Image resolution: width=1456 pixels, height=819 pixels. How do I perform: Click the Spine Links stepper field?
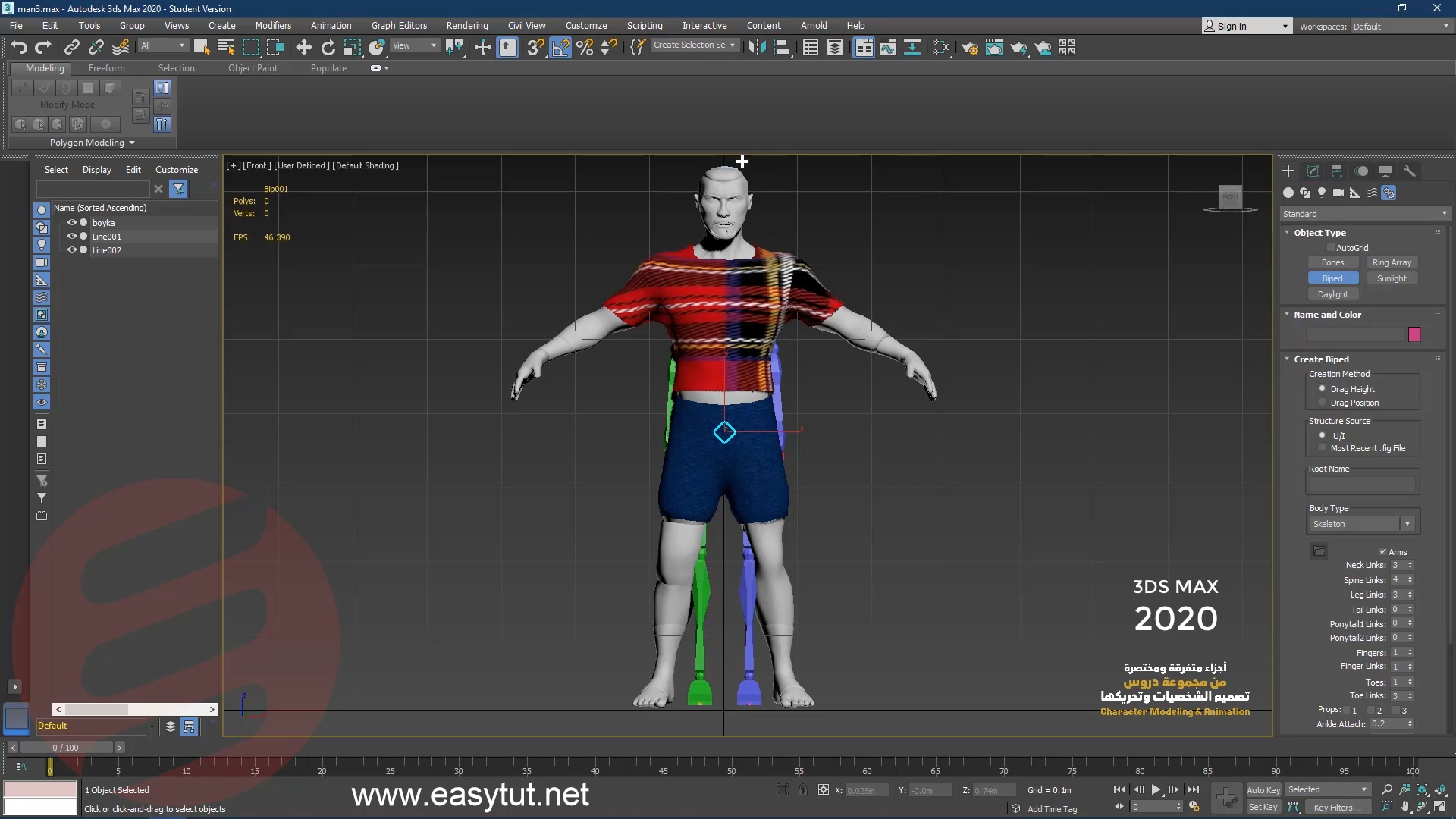coord(1394,580)
